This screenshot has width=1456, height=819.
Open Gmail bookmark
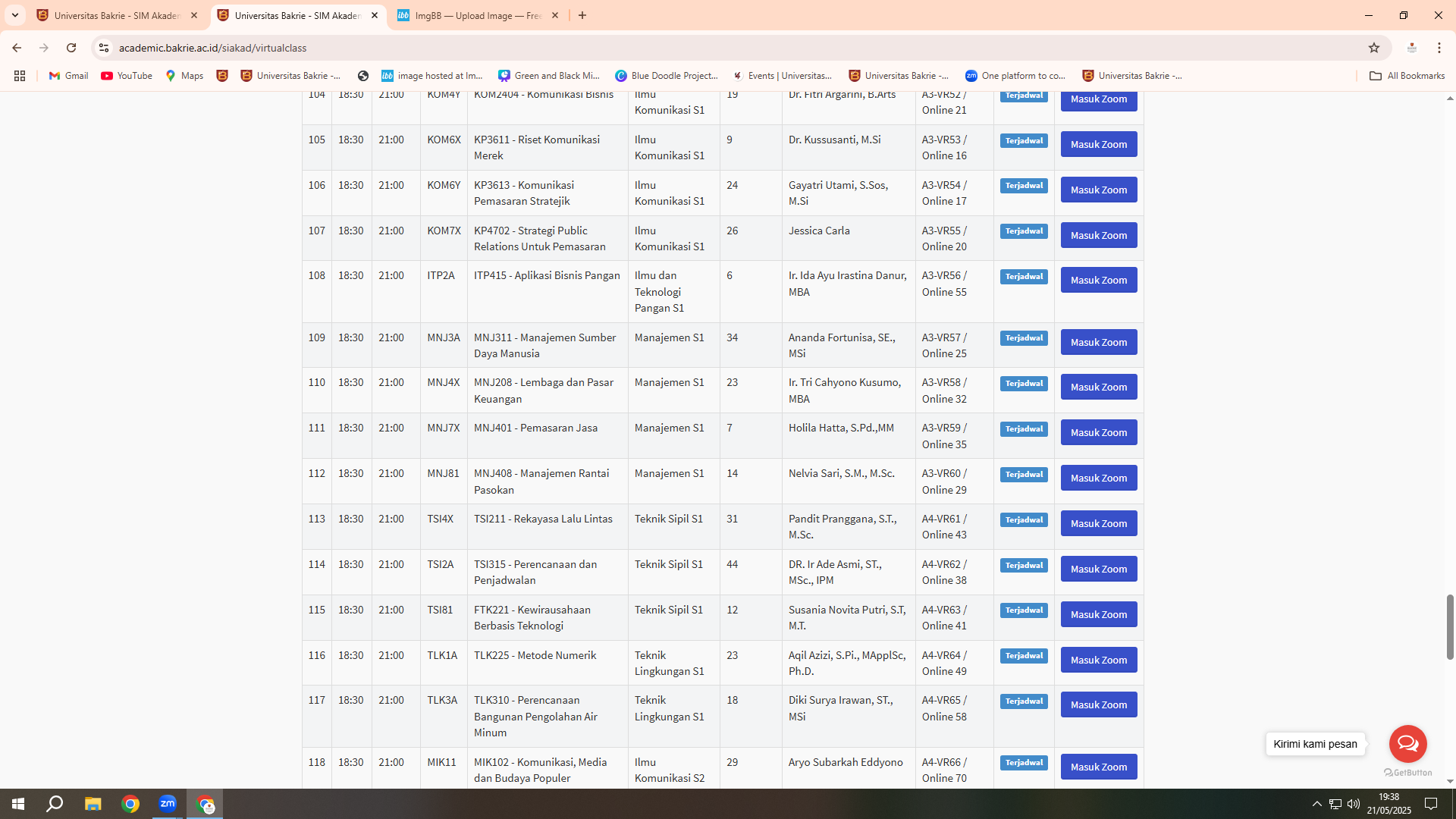pyautogui.click(x=69, y=76)
